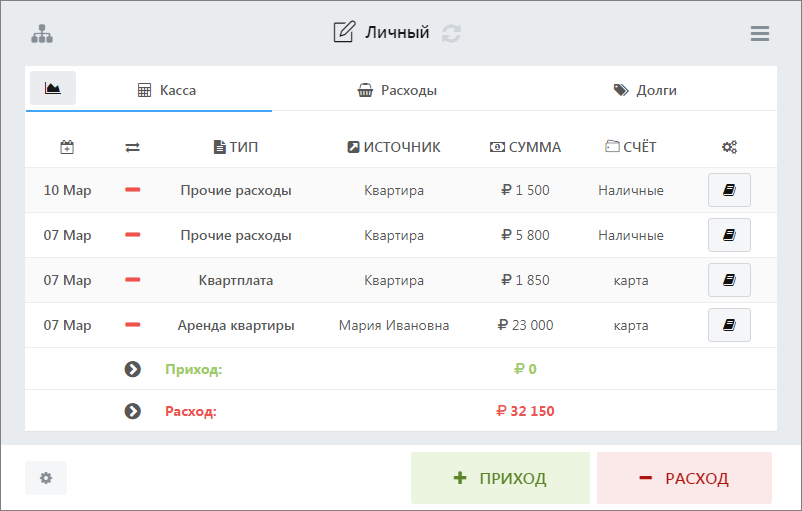
Task: Click the transfer arrows column header icon
Action: pos(132,147)
